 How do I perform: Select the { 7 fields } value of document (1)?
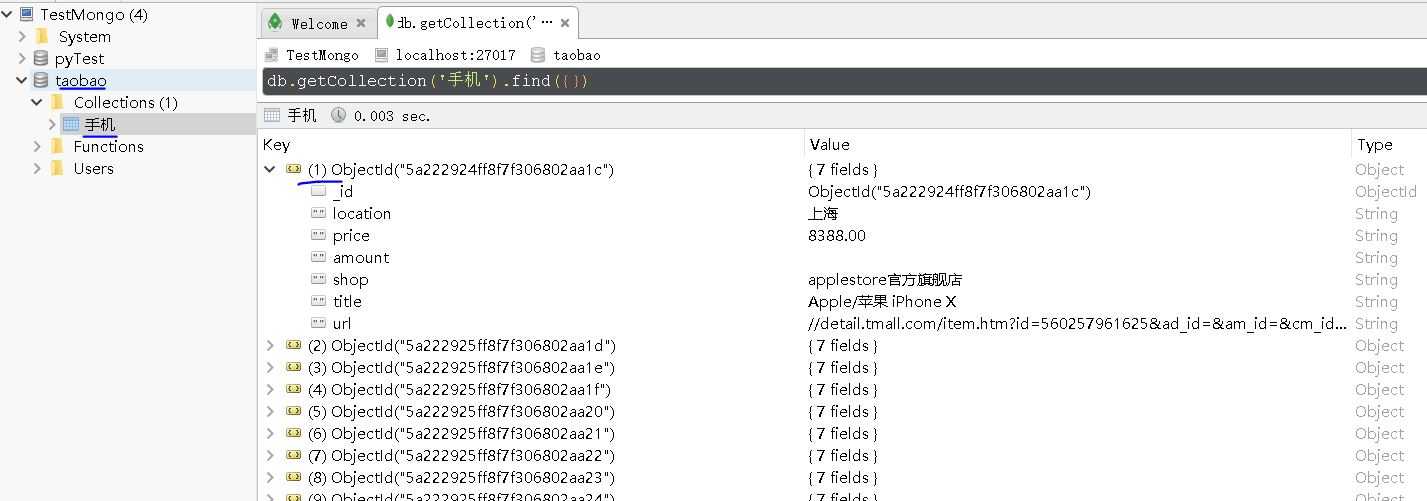coord(843,169)
